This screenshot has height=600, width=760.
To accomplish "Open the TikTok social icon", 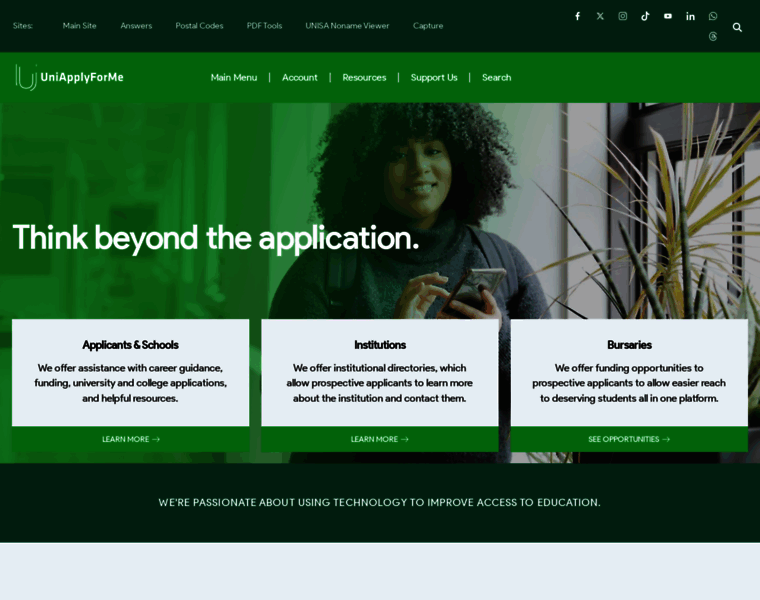I will (645, 16).
